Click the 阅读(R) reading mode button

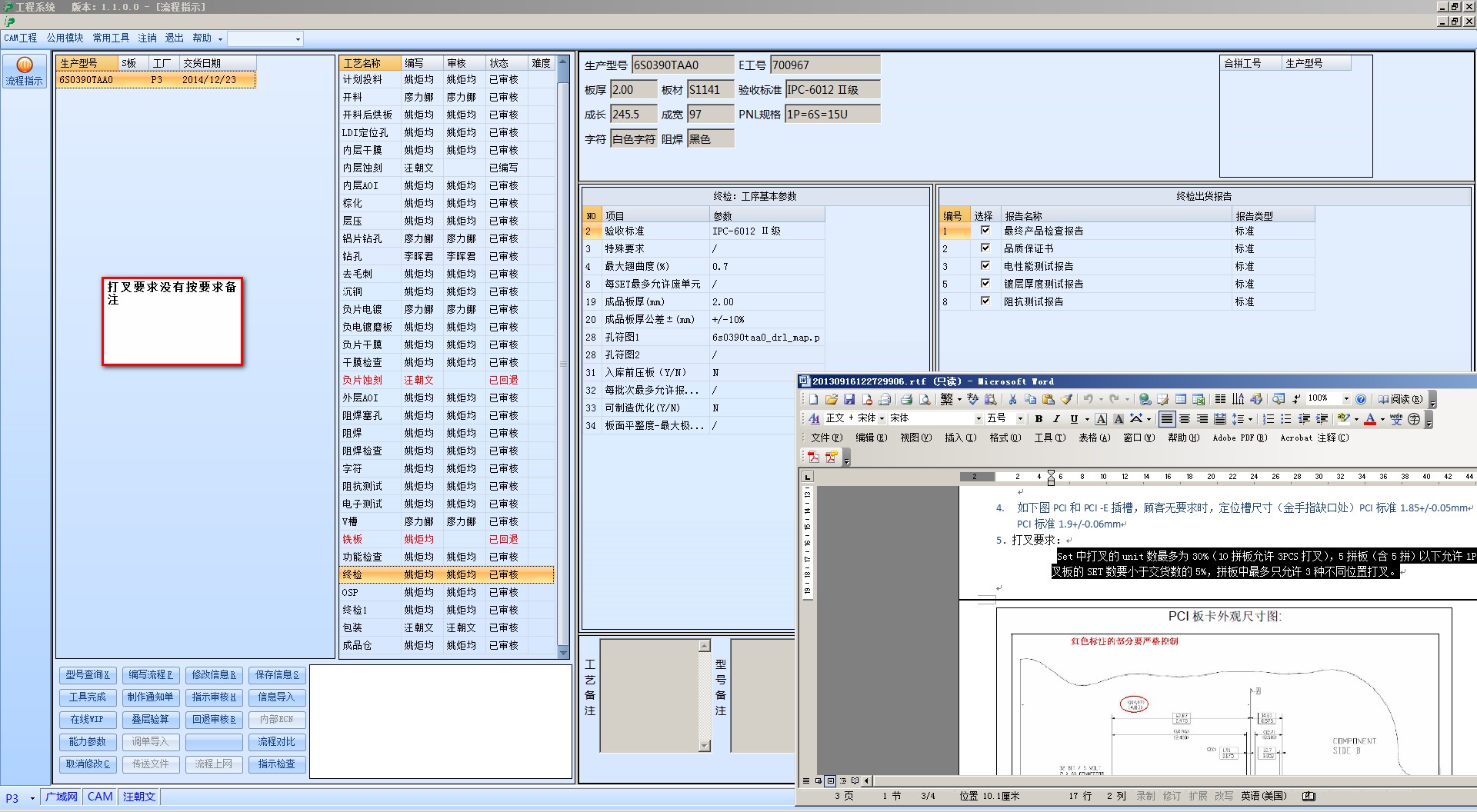pyautogui.click(x=1400, y=399)
